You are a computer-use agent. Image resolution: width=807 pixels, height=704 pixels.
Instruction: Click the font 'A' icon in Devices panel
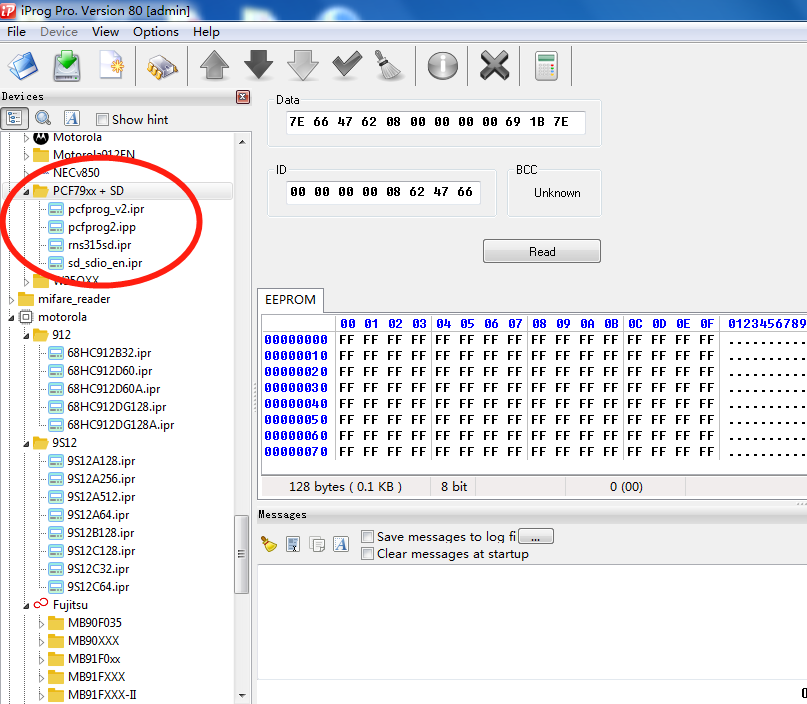(72, 118)
